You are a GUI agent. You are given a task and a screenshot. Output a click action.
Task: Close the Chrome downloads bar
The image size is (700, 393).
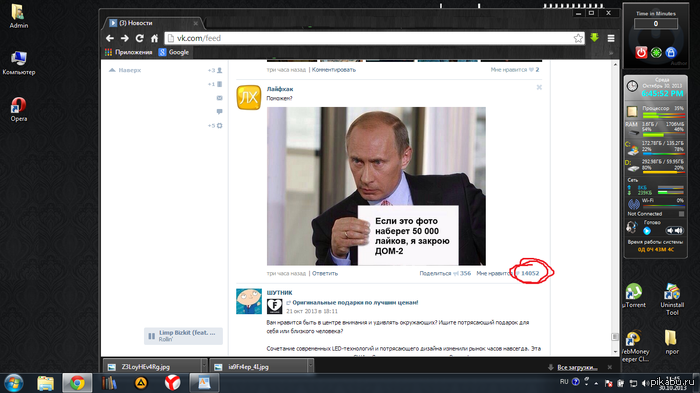point(610,367)
